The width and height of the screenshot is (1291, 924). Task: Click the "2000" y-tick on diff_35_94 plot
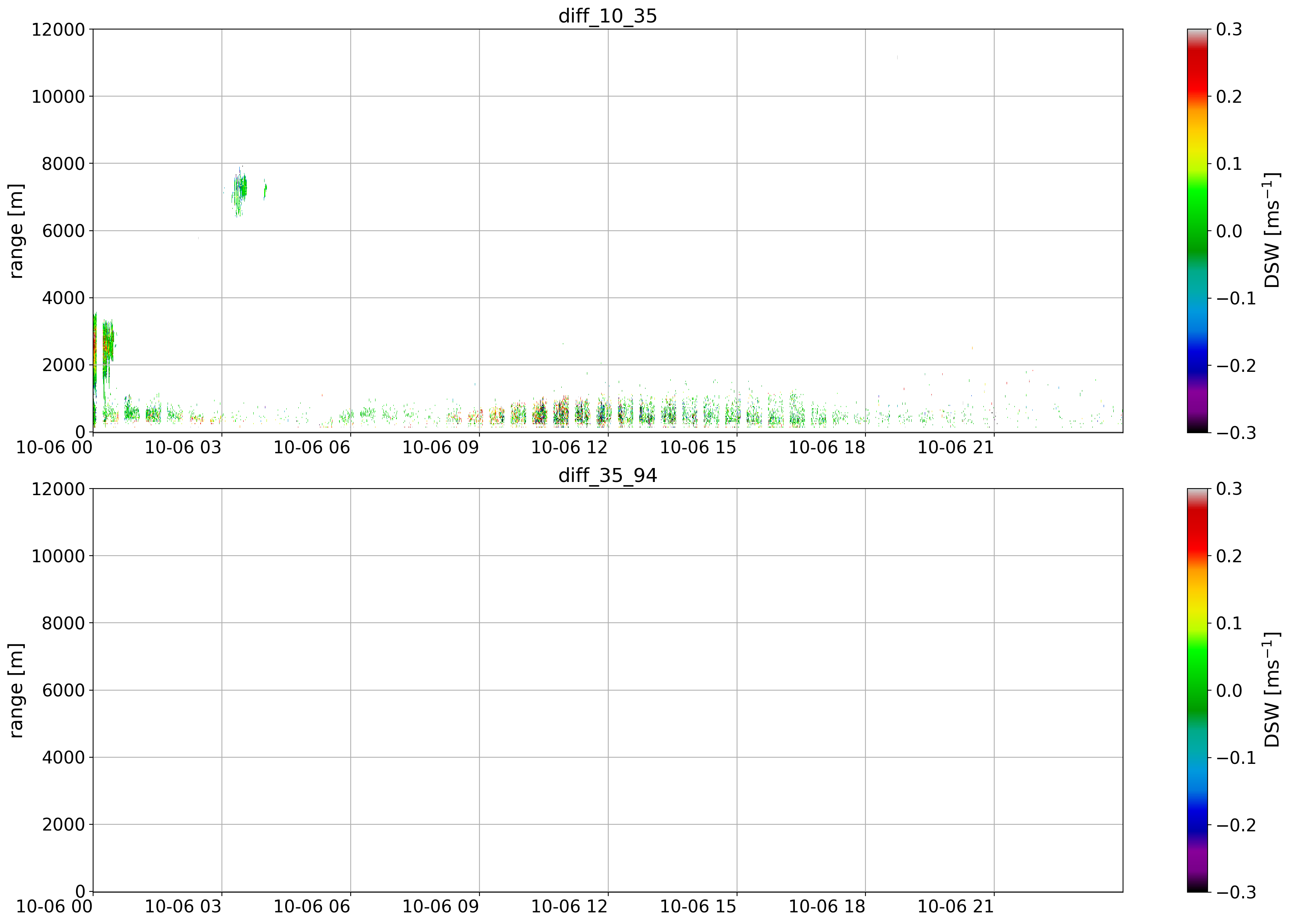coord(63,825)
